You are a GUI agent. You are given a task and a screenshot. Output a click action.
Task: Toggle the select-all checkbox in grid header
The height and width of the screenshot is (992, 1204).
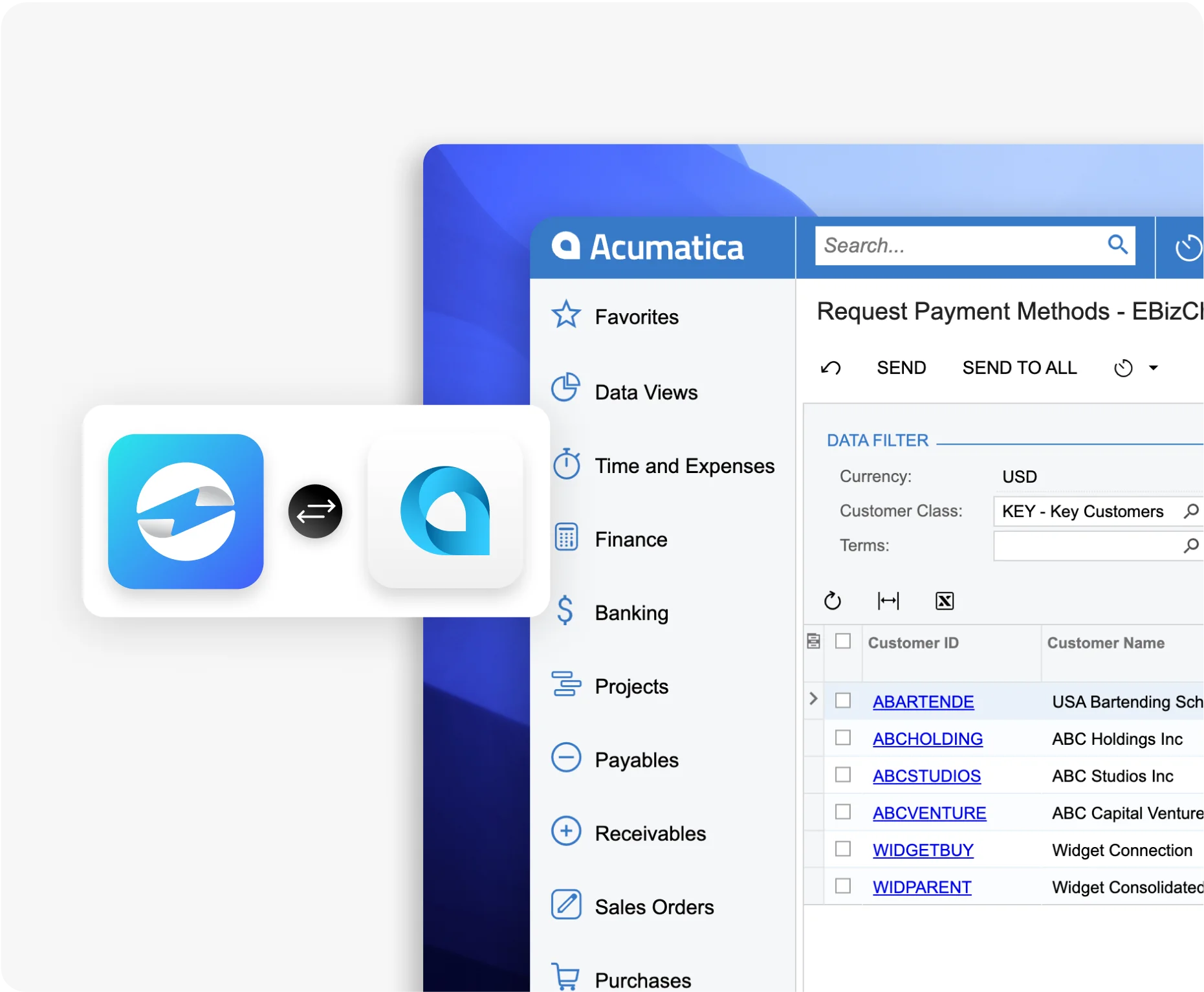click(843, 641)
